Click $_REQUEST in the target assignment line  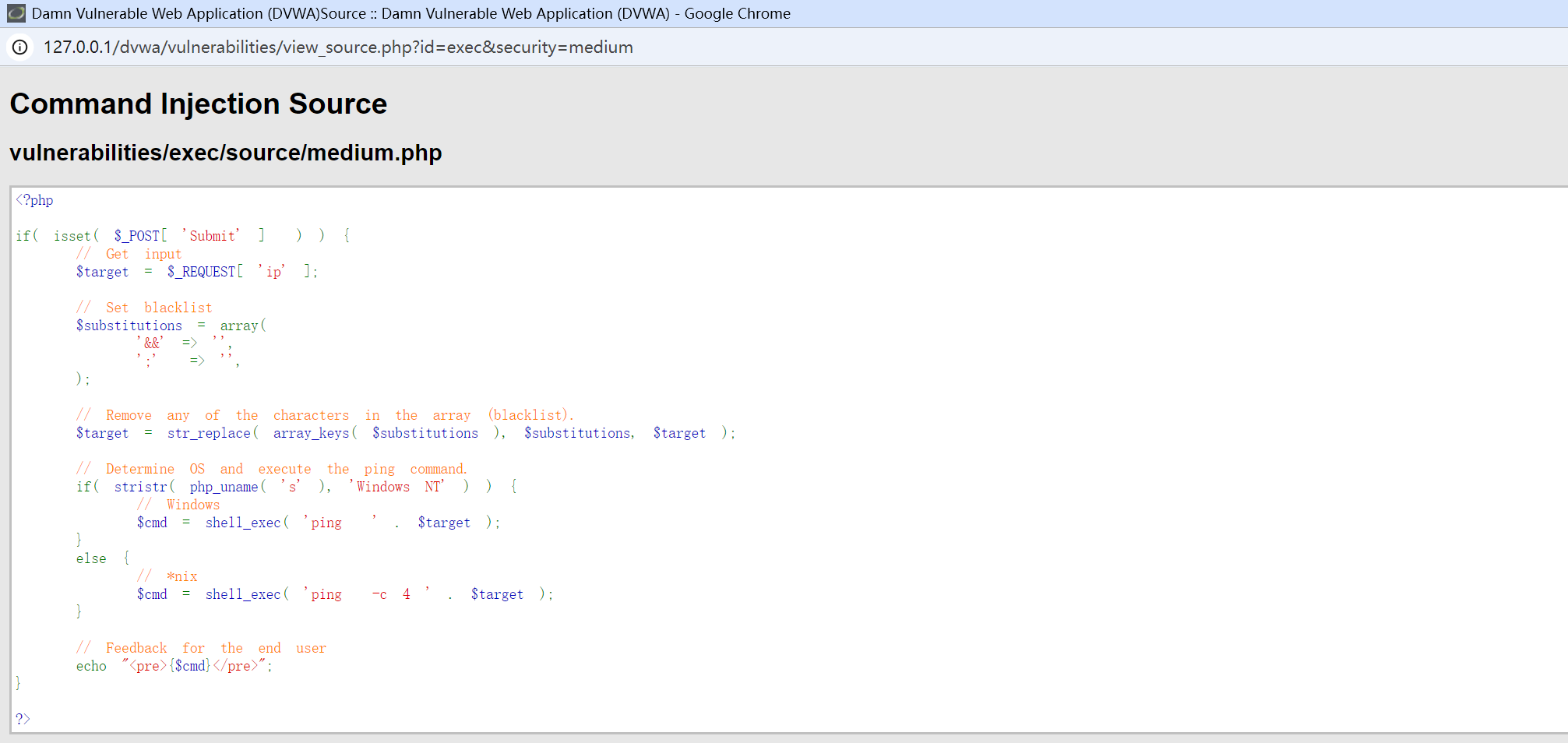point(202,272)
